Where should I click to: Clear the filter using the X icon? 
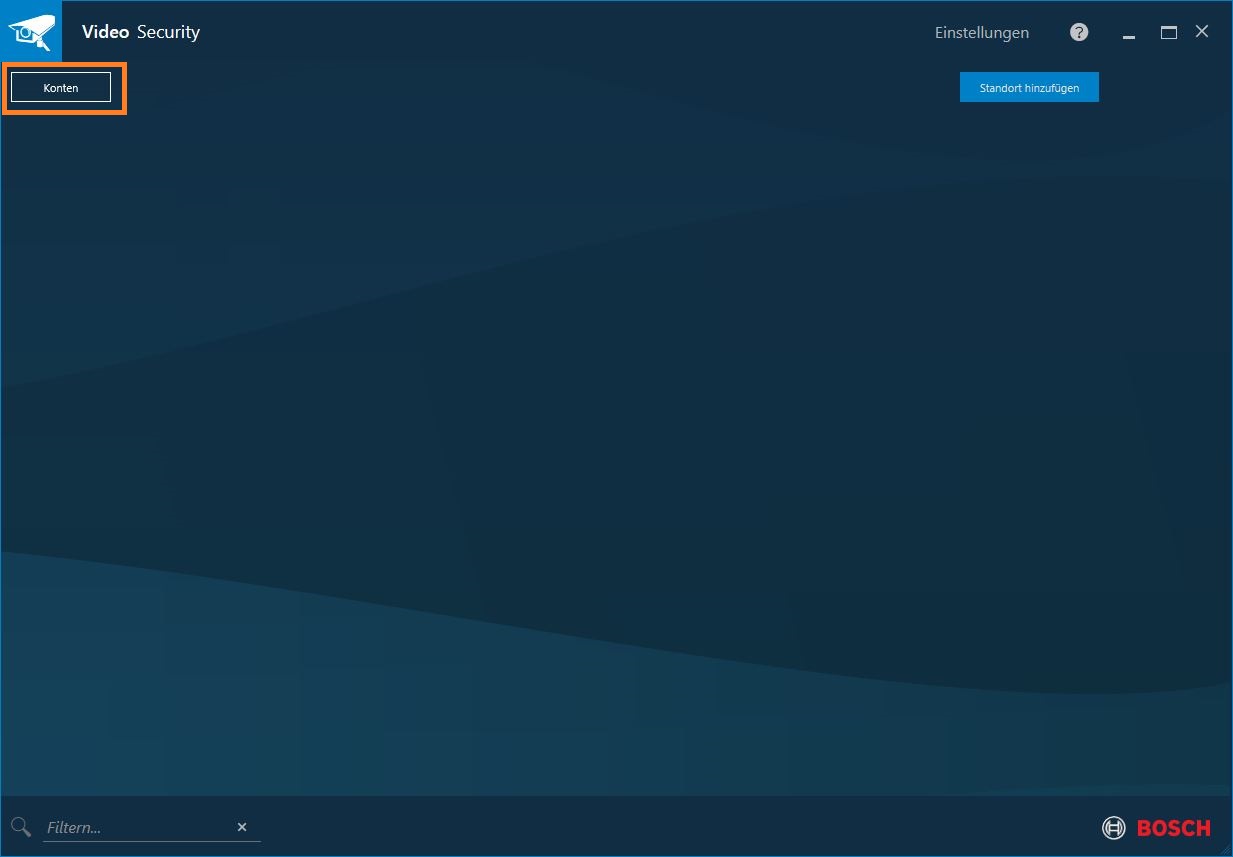tap(241, 827)
